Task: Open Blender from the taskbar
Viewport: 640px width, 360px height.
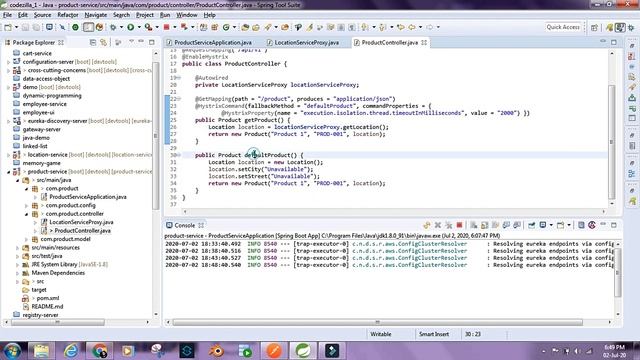Action: [x=216, y=351]
